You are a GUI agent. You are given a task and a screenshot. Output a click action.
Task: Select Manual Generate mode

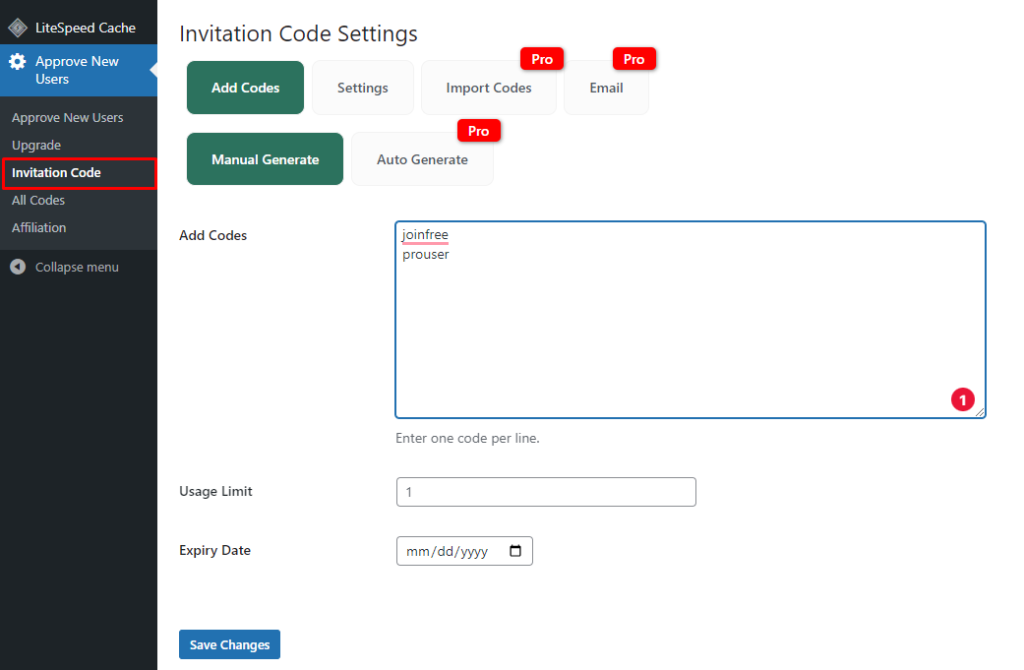tap(264, 158)
